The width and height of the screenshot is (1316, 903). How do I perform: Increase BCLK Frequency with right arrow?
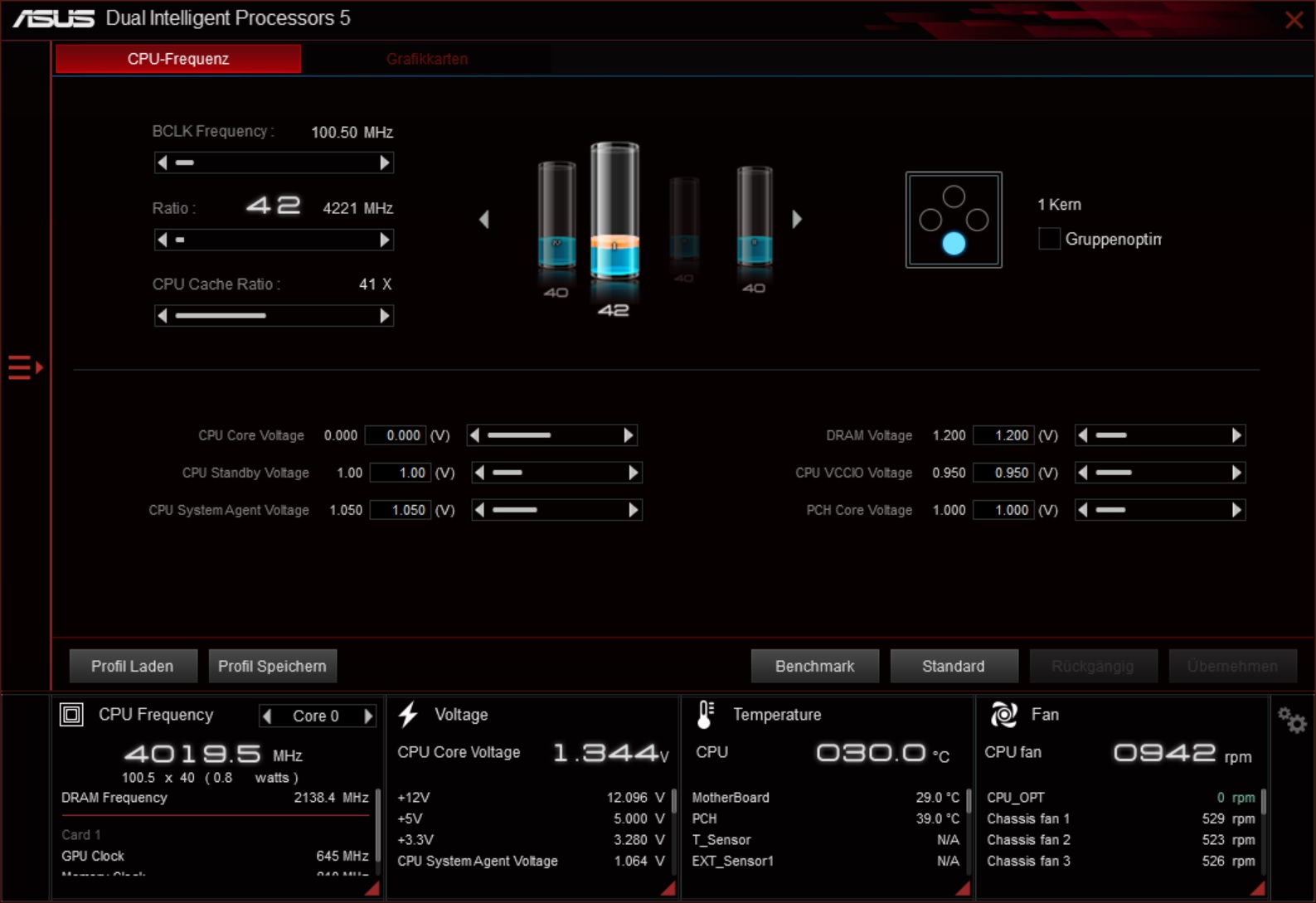click(384, 163)
